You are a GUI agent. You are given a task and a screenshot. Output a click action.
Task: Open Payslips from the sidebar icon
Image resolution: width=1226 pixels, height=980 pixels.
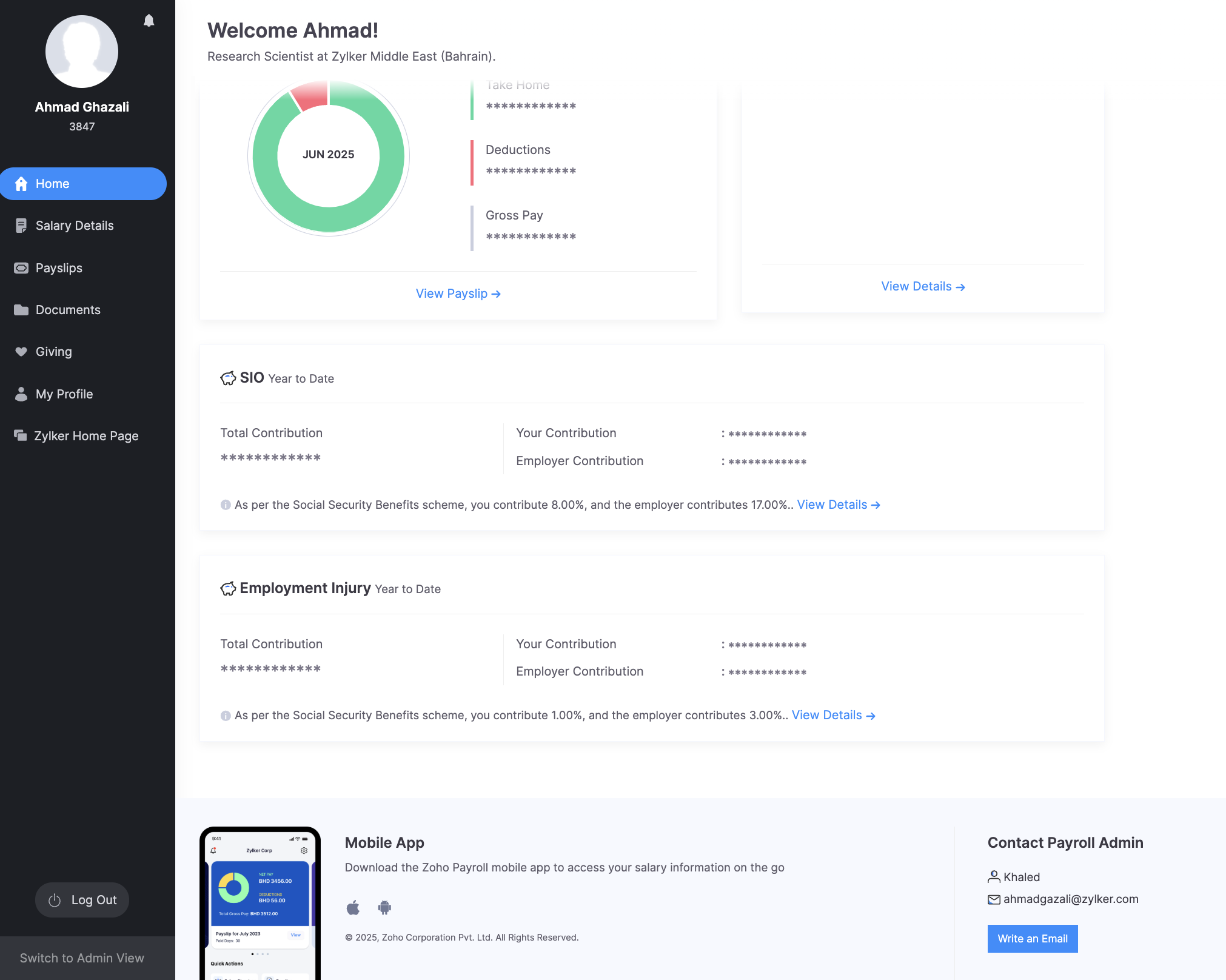pyautogui.click(x=22, y=267)
